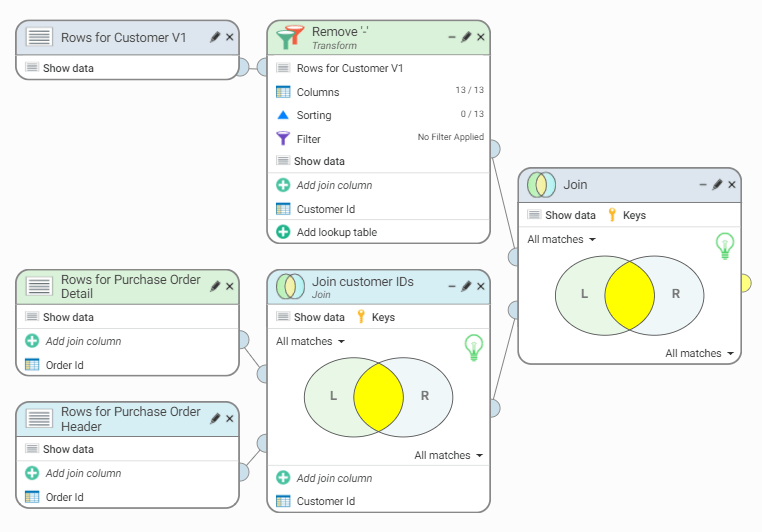Collapse the Remove '-' node with minus button
Viewport: 762px width, 532px height.
(452, 37)
